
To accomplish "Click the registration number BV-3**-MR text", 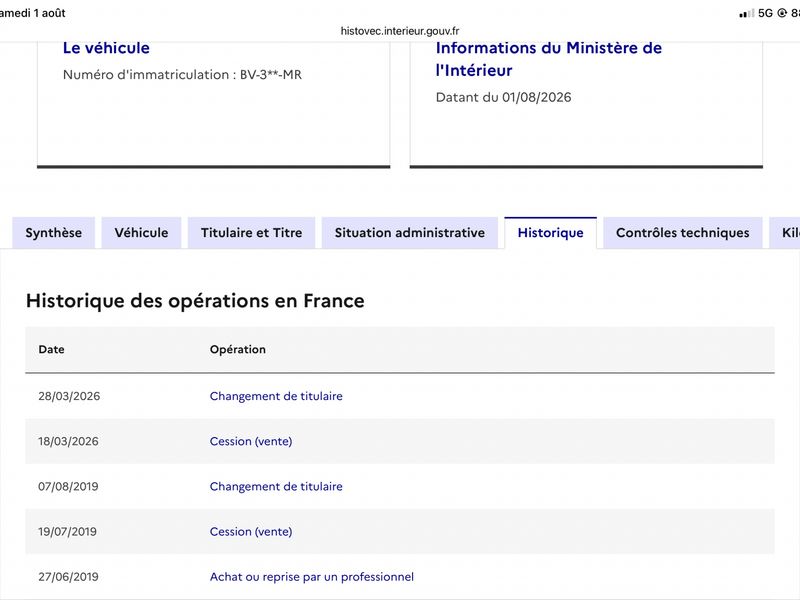I will (x=271, y=74).
